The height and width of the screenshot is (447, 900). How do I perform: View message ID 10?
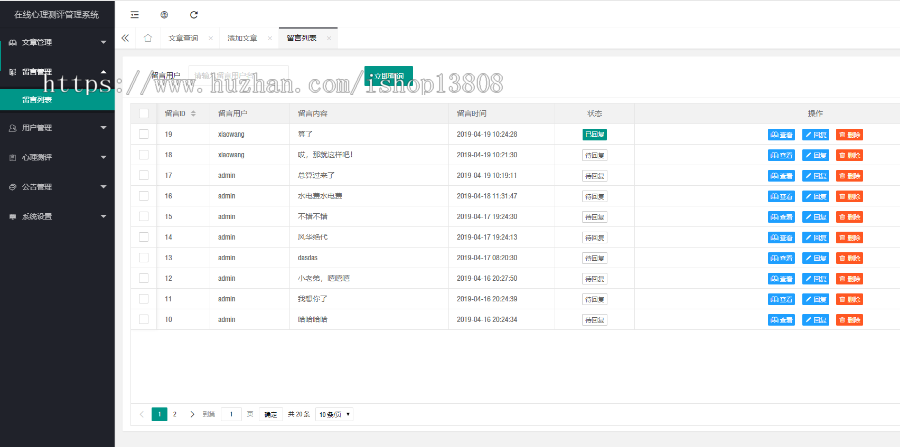click(x=781, y=320)
